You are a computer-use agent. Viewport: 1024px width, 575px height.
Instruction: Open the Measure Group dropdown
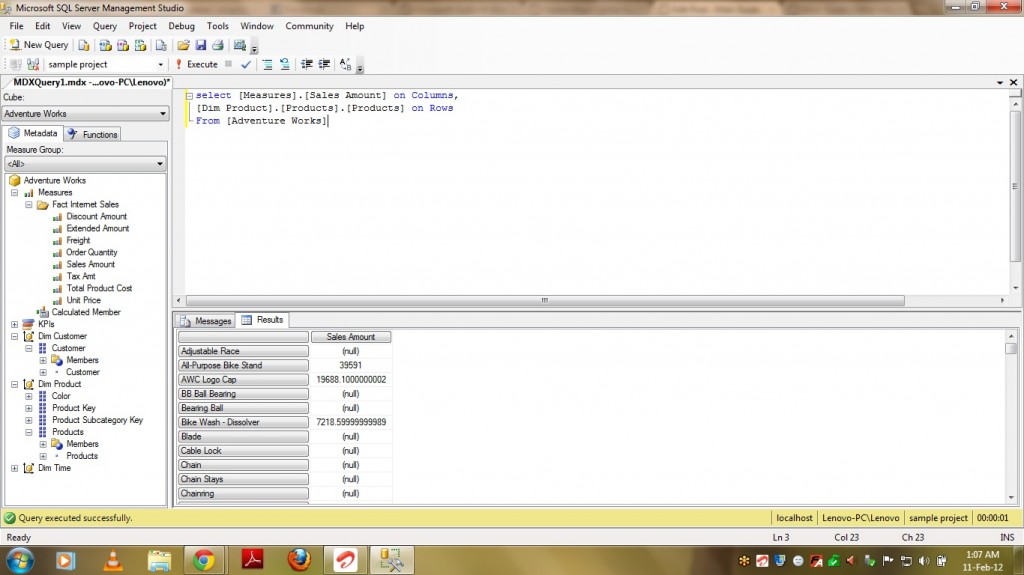tap(161, 164)
